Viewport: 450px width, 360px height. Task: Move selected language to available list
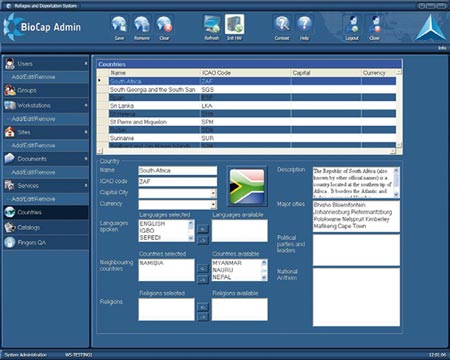click(203, 240)
